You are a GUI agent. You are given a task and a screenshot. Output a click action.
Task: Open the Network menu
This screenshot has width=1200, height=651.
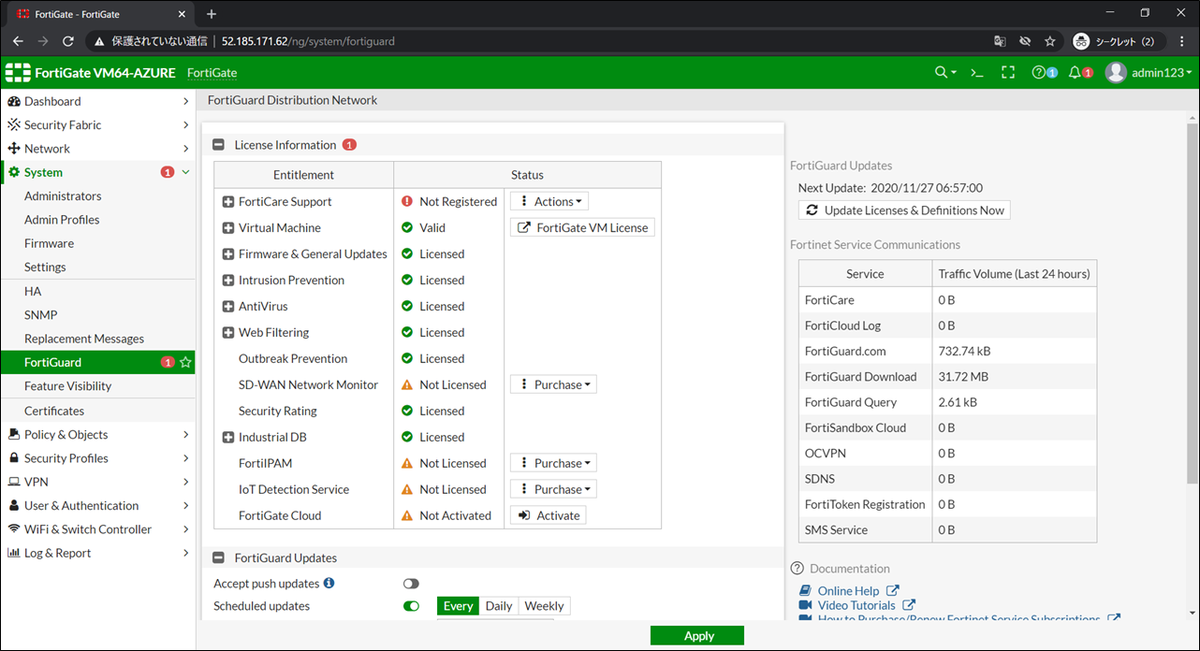click(x=98, y=148)
